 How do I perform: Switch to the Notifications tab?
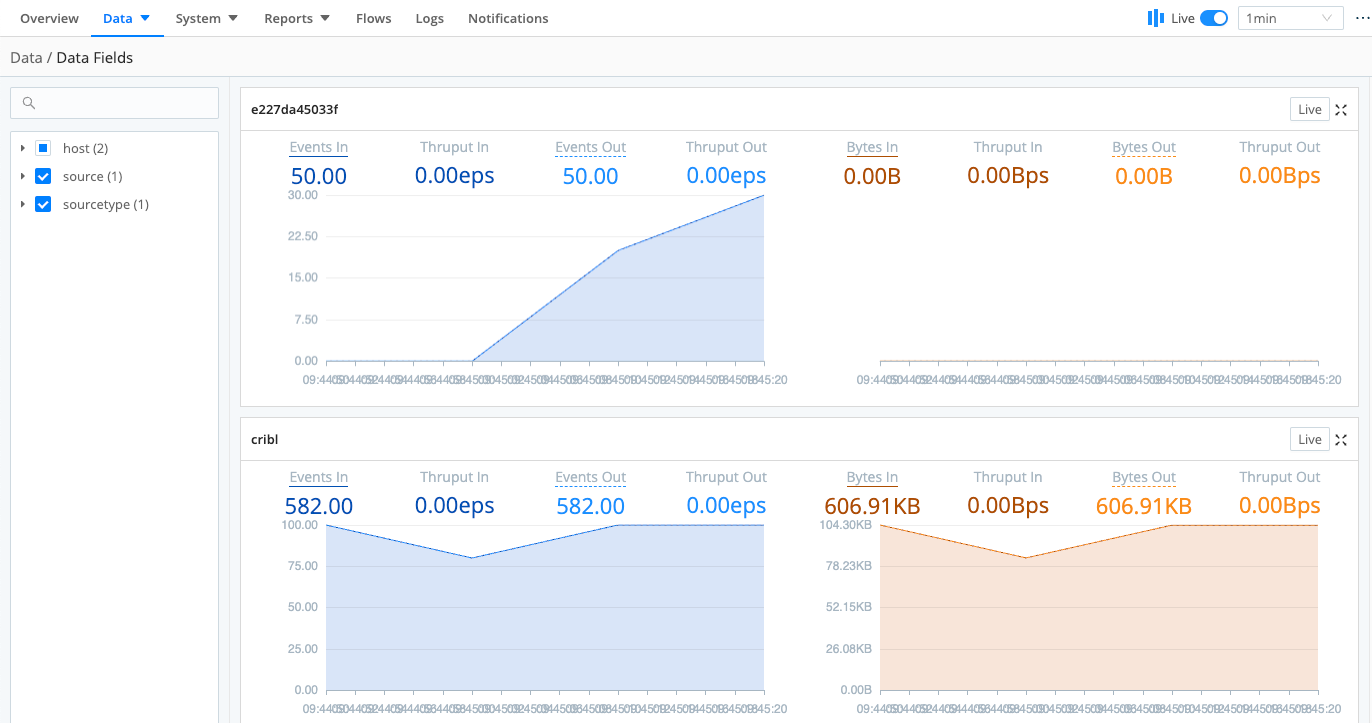pos(508,17)
